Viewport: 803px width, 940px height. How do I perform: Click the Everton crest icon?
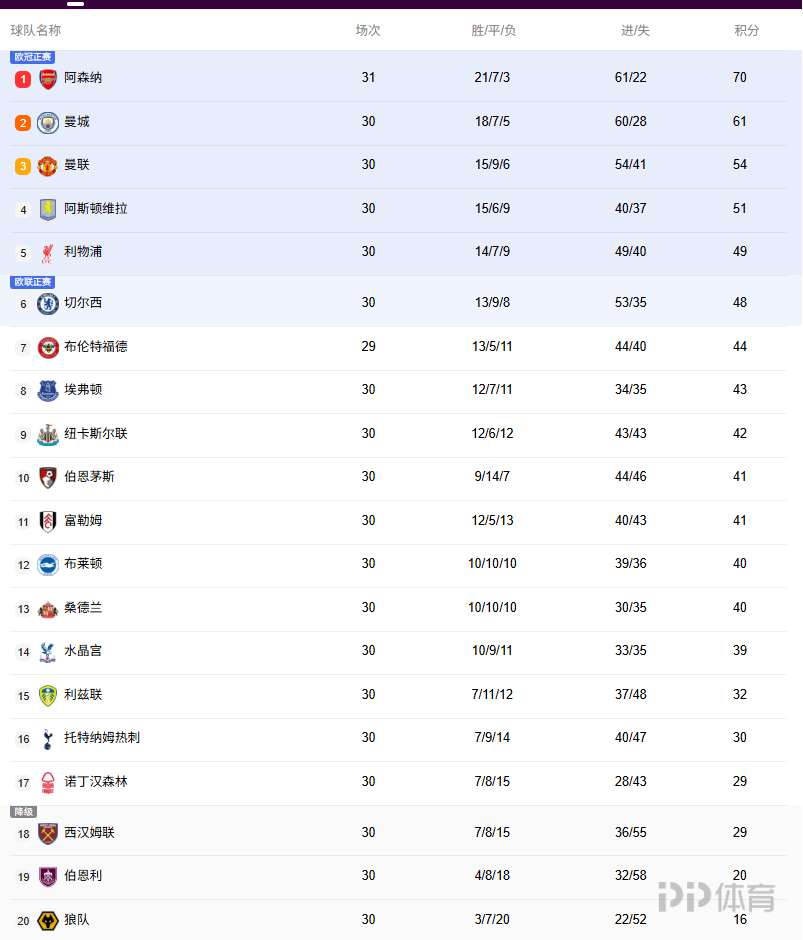pos(48,391)
